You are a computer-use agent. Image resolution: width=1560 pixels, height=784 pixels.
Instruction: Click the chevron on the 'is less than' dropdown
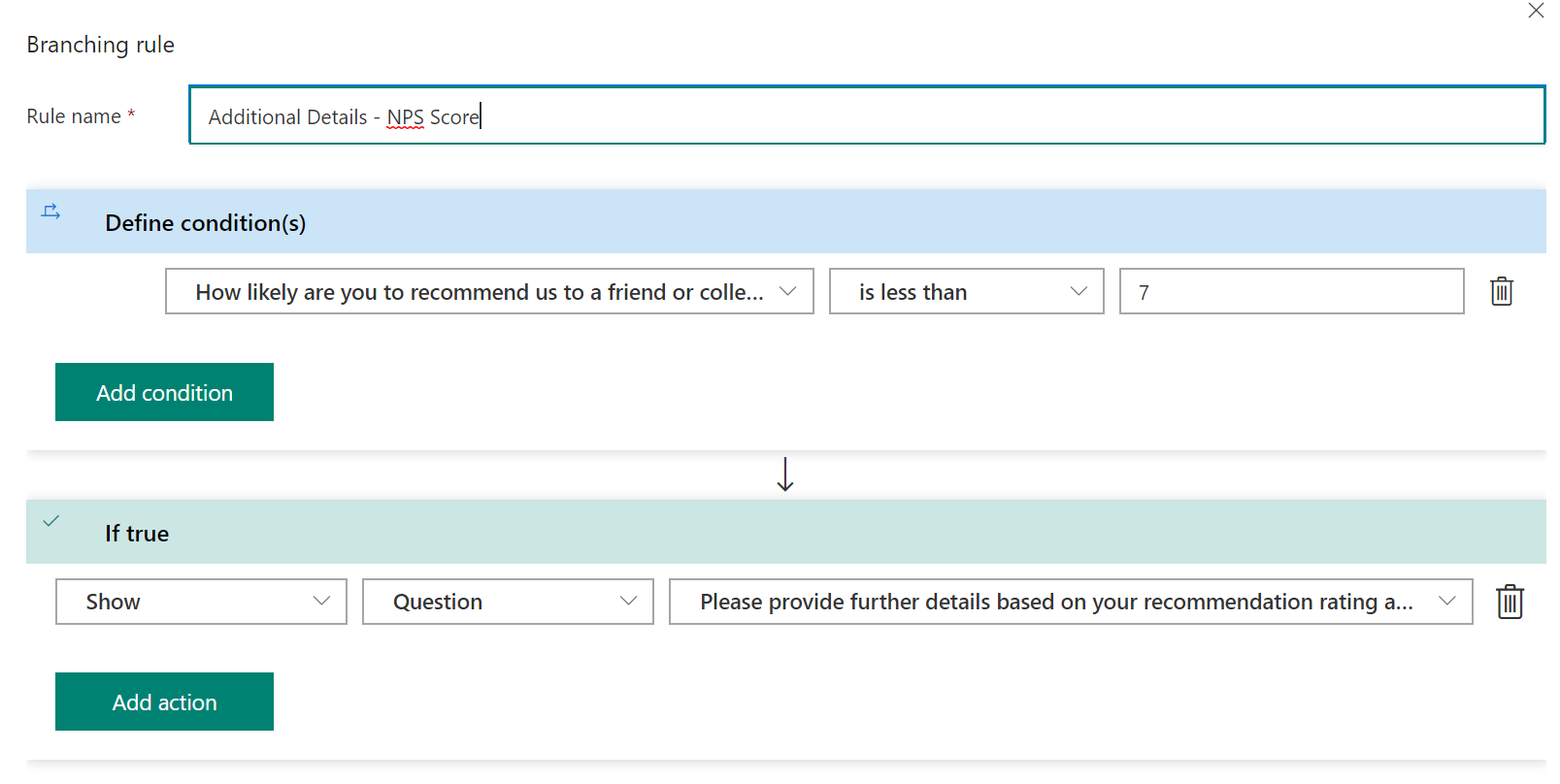point(1078,291)
